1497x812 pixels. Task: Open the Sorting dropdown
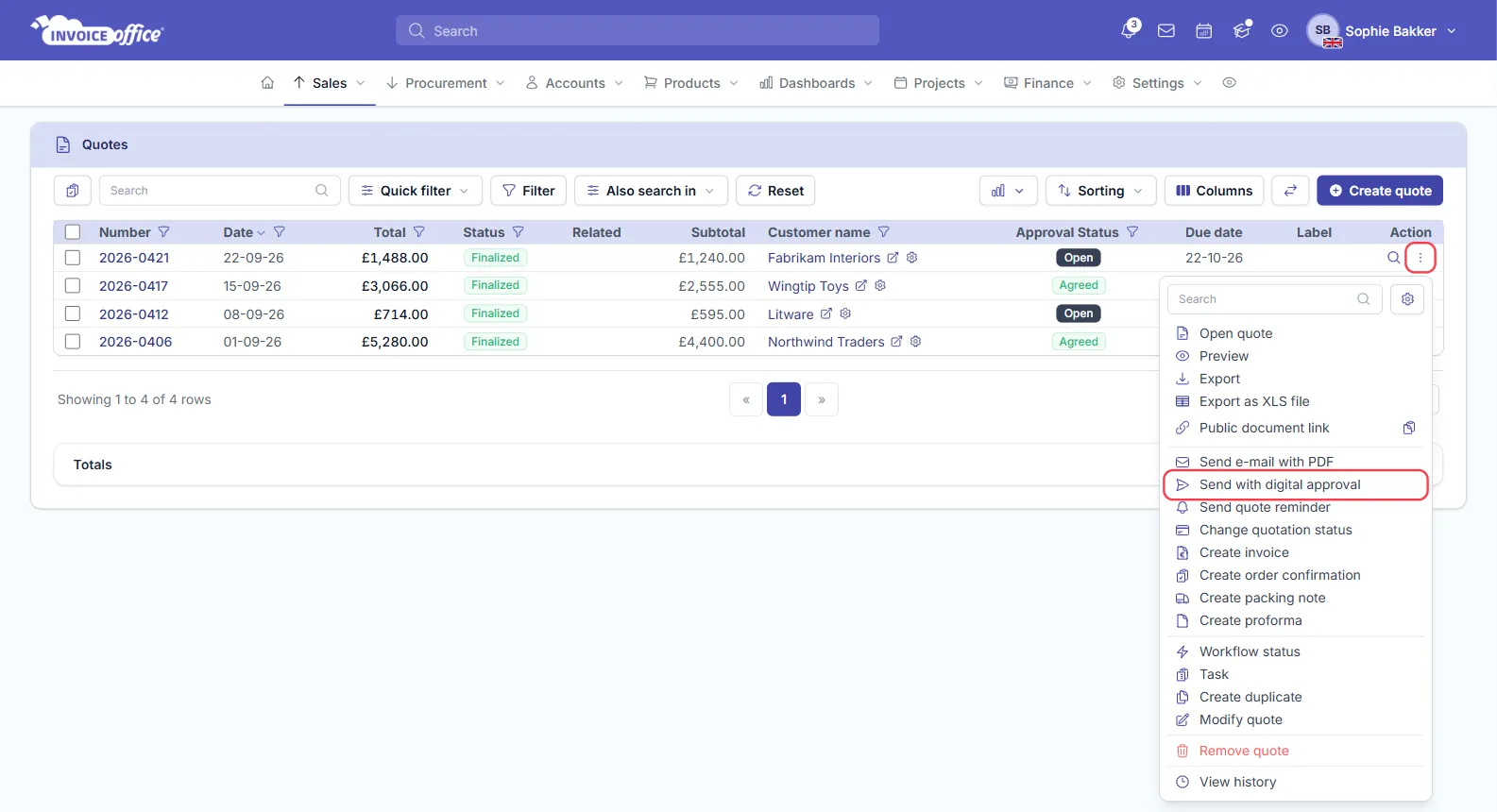click(x=1100, y=191)
